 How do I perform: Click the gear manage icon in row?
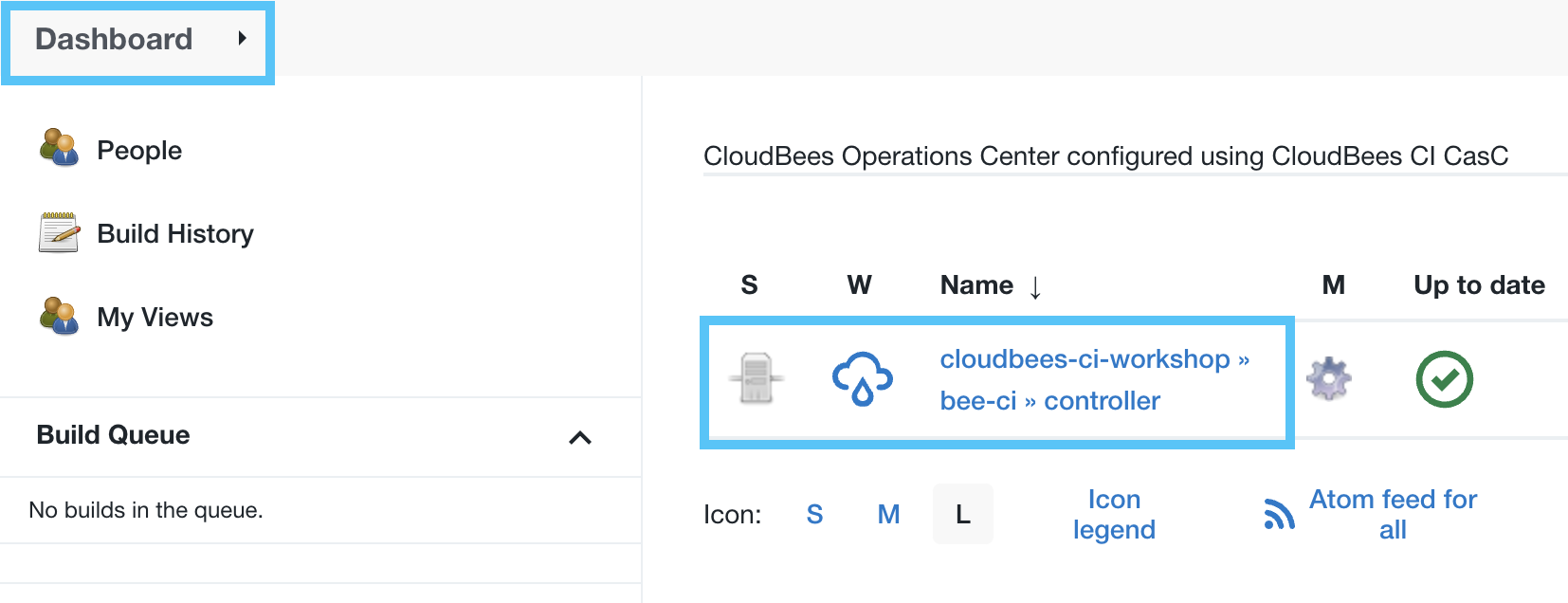1329,378
